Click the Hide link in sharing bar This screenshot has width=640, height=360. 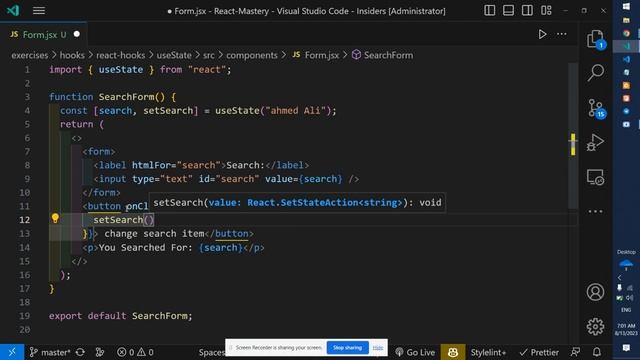click(378, 348)
